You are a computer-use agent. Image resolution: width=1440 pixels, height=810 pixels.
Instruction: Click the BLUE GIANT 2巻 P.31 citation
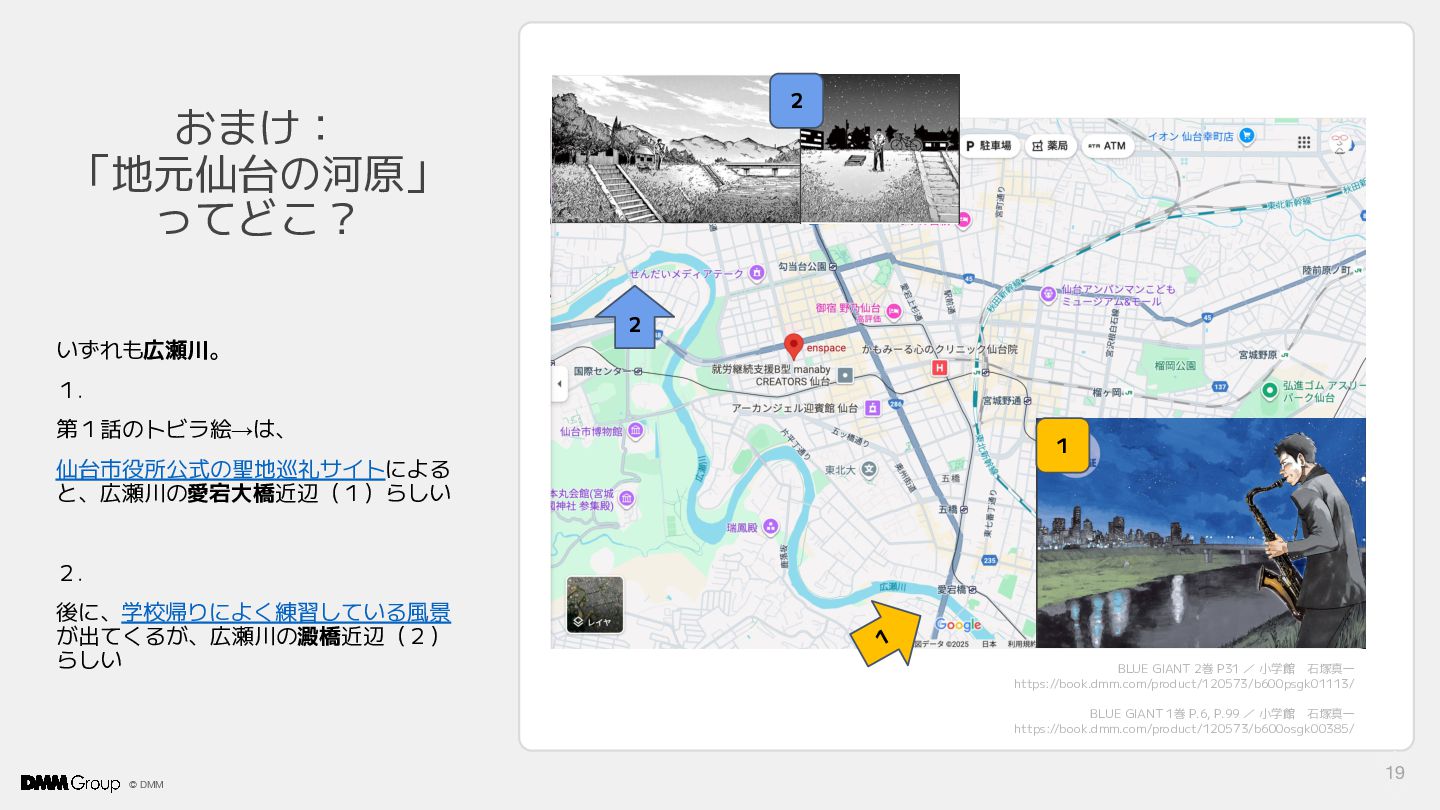(x=1235, y=668)
